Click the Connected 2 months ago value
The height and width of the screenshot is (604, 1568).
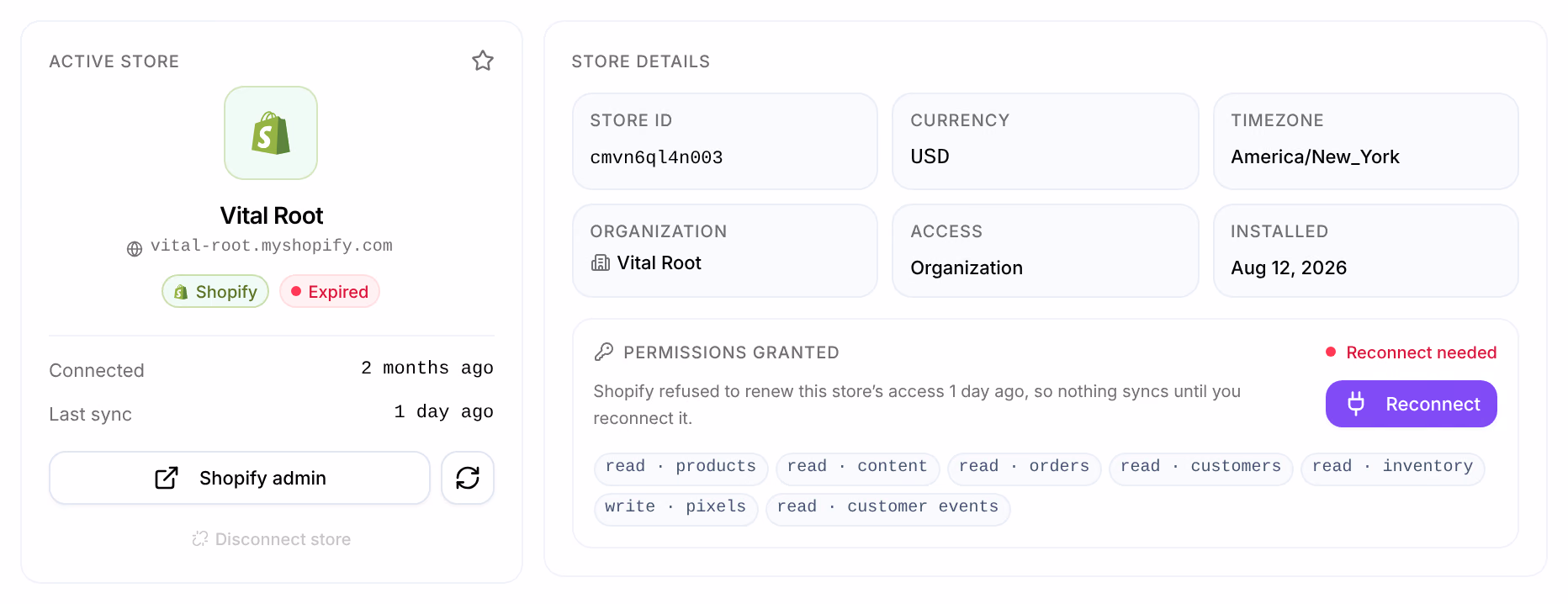(427, 368)
